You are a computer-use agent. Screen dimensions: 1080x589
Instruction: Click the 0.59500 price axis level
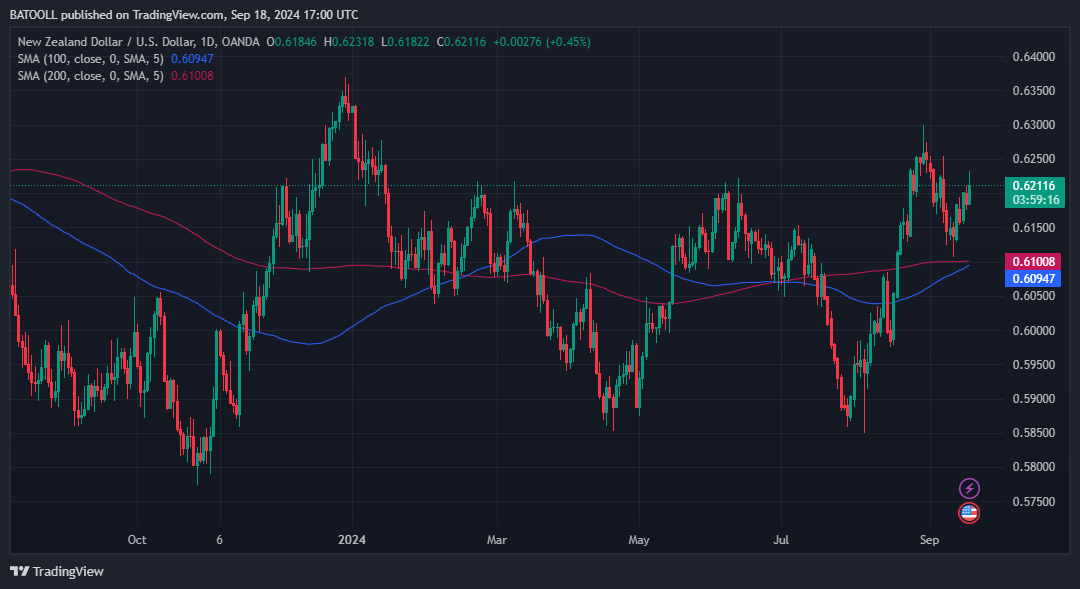pos(1034,364)
